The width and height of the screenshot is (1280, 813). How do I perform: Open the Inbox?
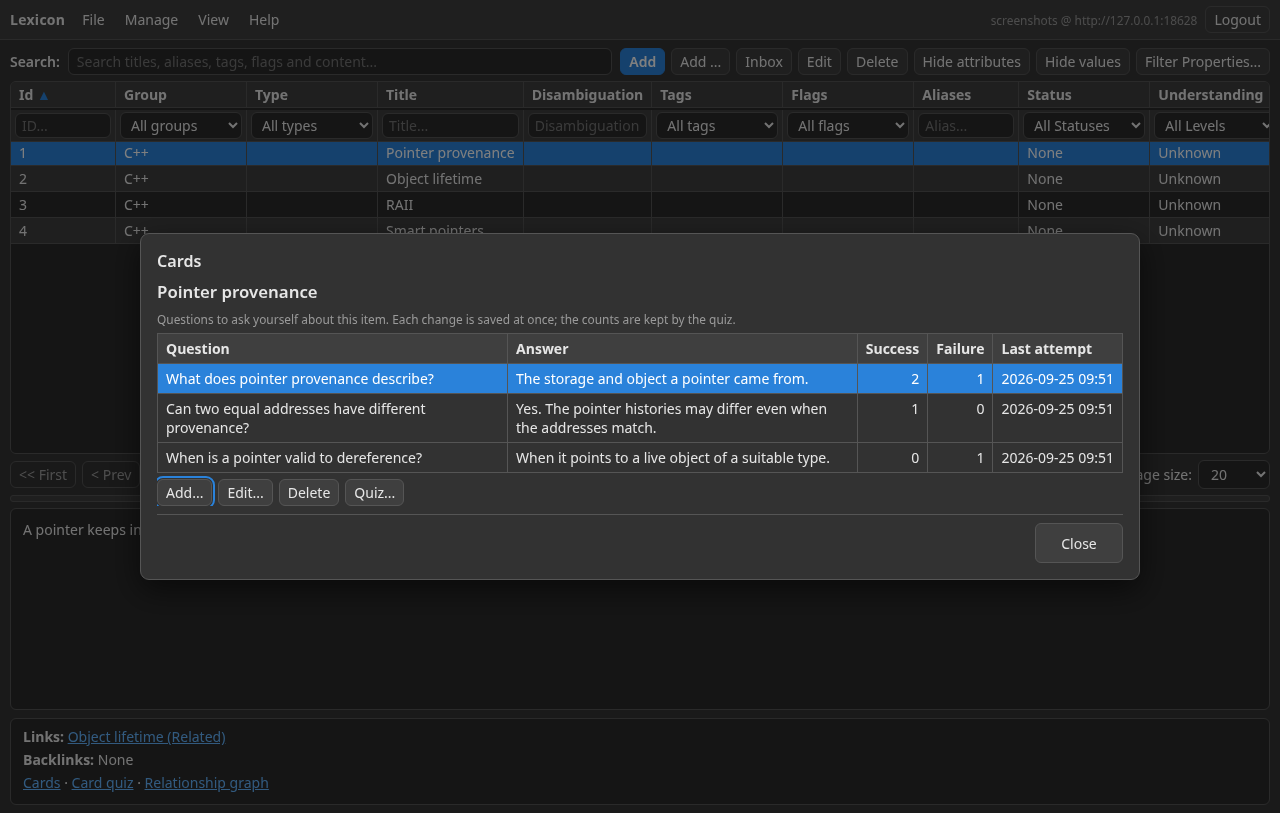click(x=764, y=62)
